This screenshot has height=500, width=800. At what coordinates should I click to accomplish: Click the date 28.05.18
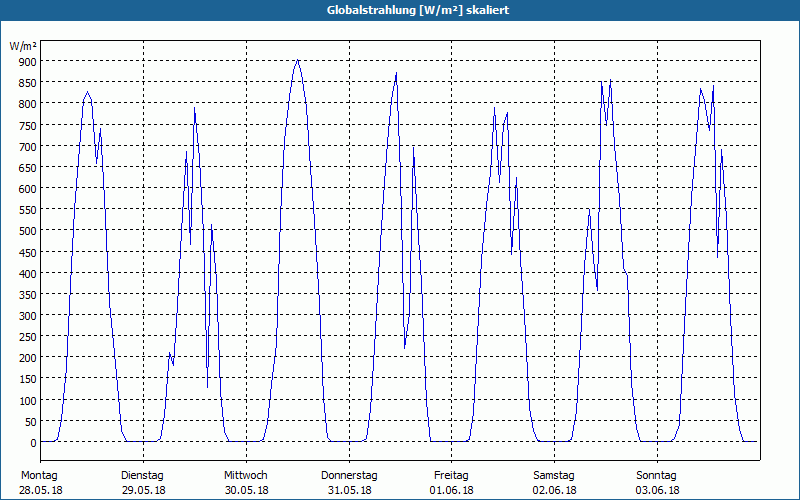(41, 490)
